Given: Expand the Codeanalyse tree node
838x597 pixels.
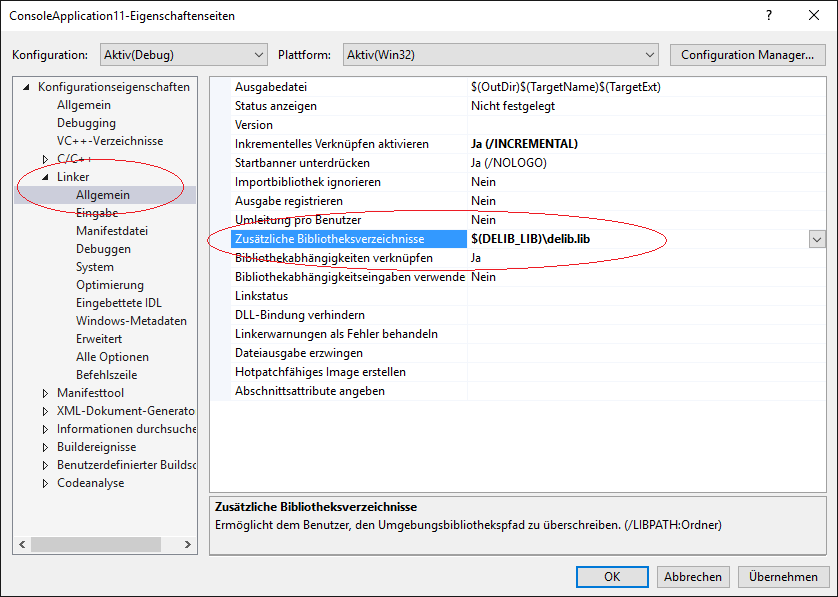Looking at the screenshot, I should (45, 483).
